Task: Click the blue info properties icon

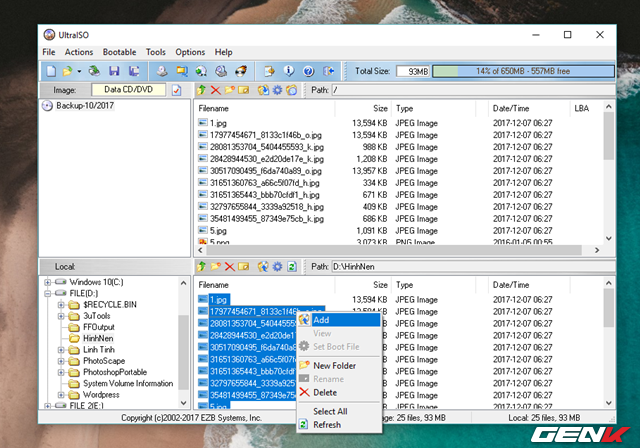Action: [x=289, y=71]
